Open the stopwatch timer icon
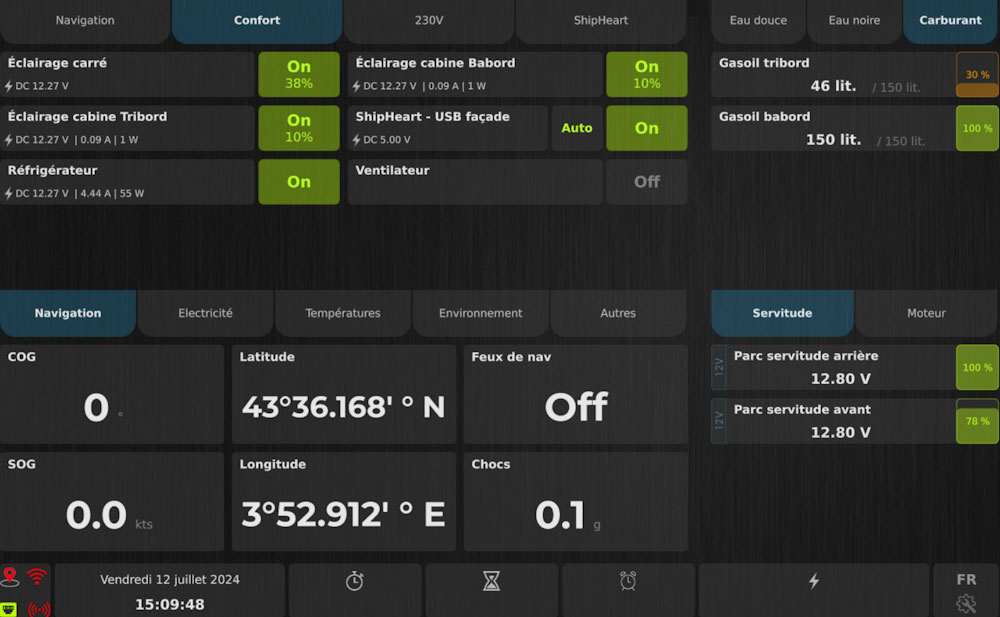Image resolution: width=1000 pixels, height=617 pixels. point(355,581)
